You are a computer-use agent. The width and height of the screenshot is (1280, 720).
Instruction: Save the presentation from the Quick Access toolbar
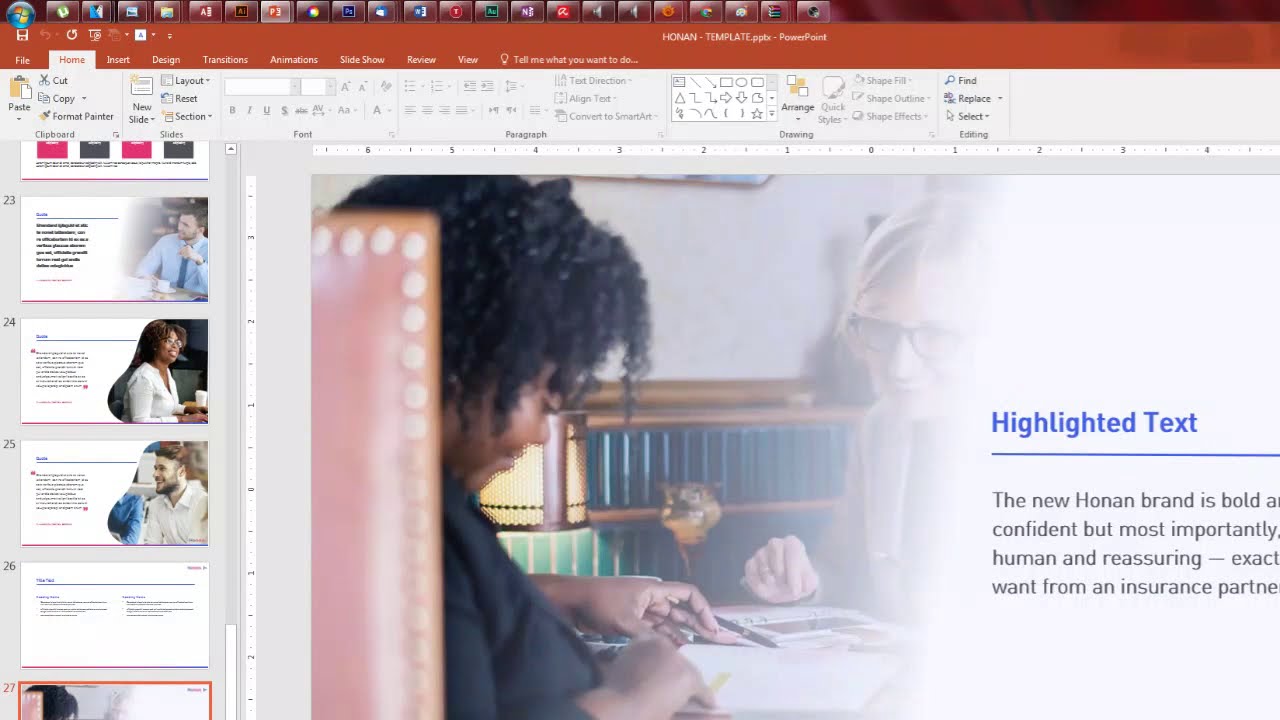coord(22,35)
